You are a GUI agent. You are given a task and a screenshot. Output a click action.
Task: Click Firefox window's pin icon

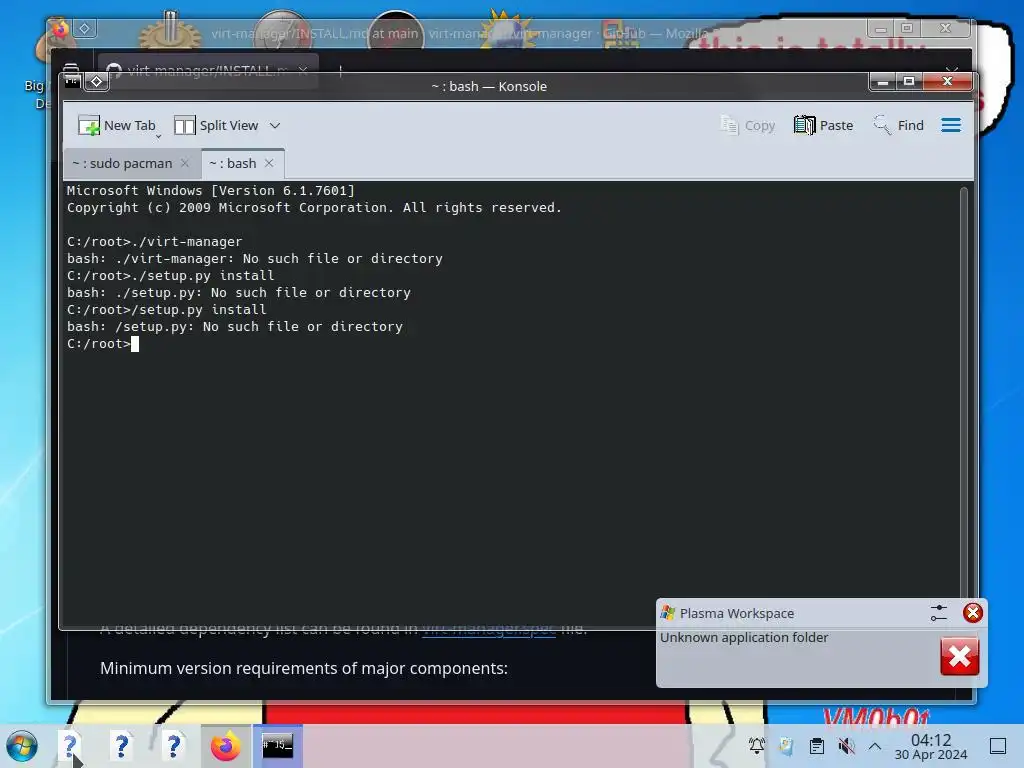(85, 28)
